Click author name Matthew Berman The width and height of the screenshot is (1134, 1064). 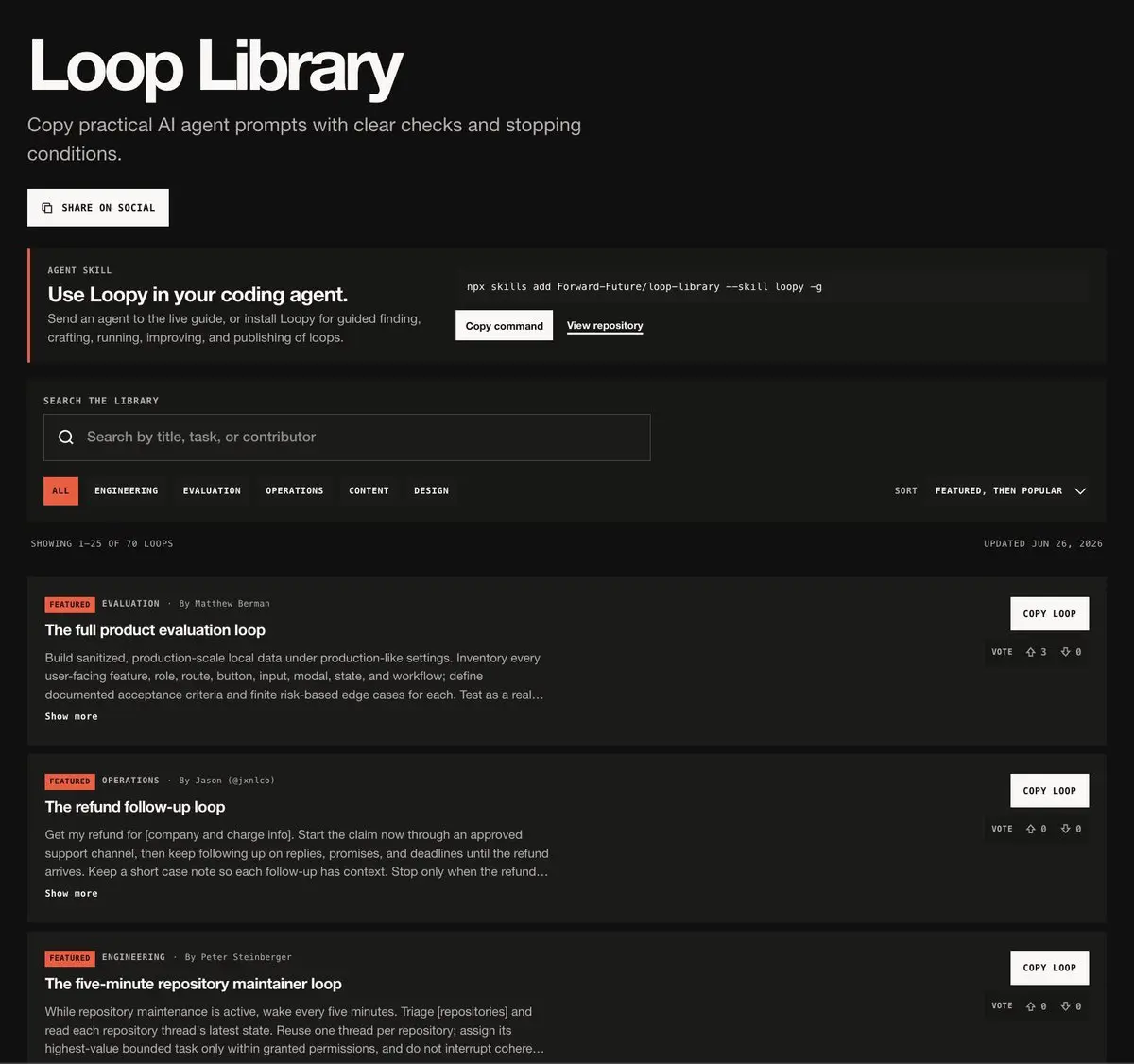pos(232,604)
